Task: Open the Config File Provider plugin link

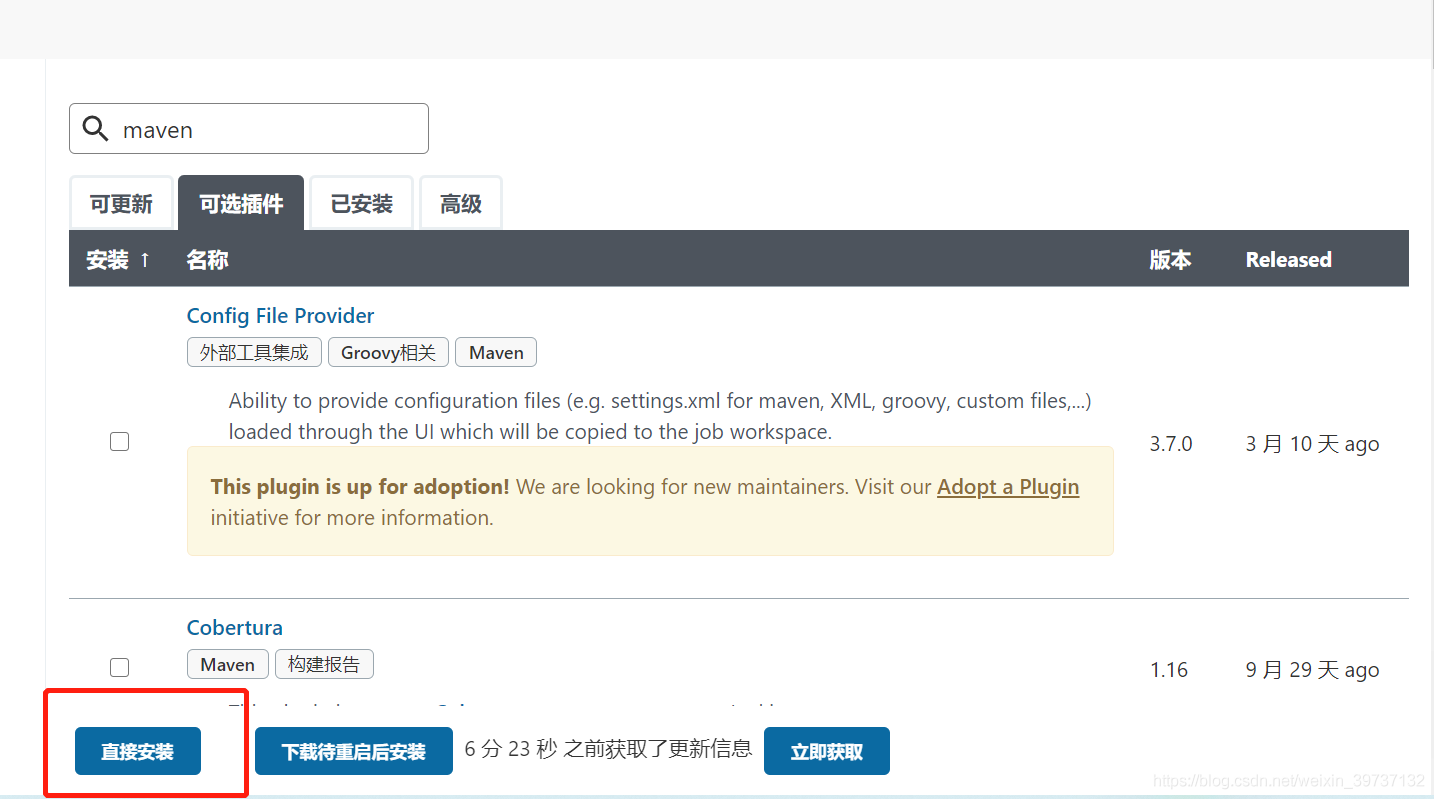Action: pos(280,316)
